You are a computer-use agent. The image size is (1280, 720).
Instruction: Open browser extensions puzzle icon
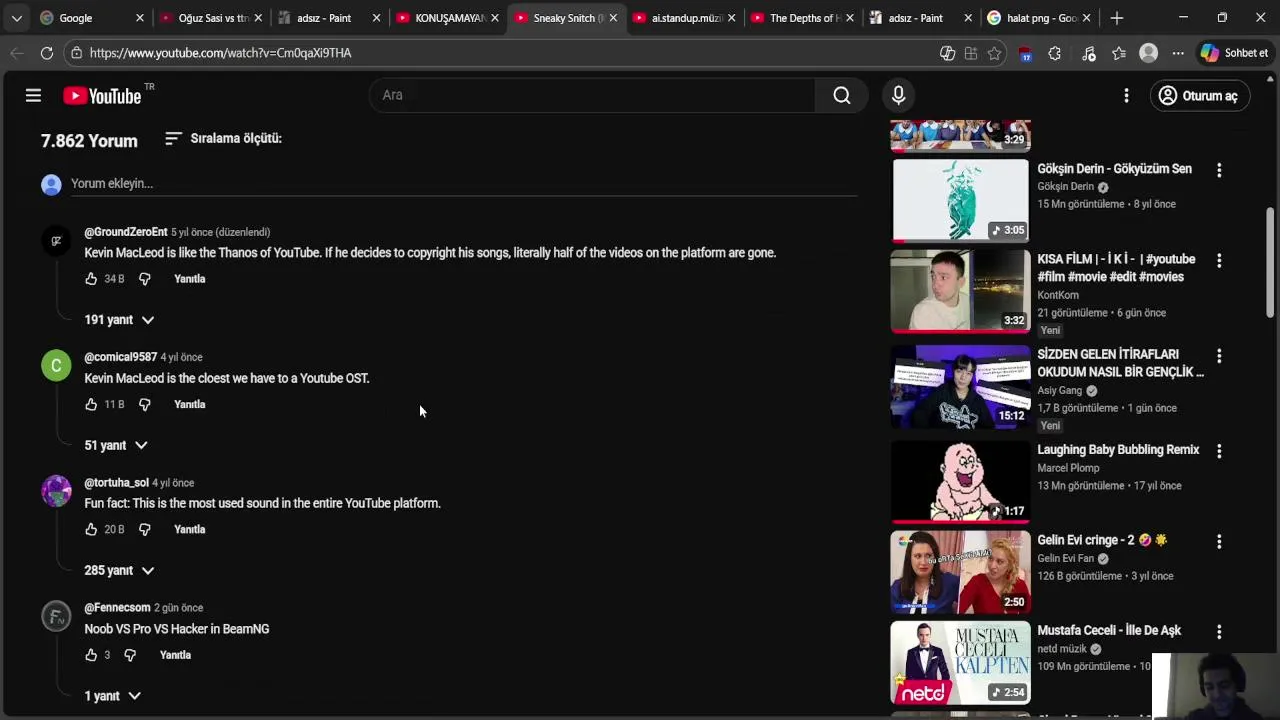(x=1054, y=53)
